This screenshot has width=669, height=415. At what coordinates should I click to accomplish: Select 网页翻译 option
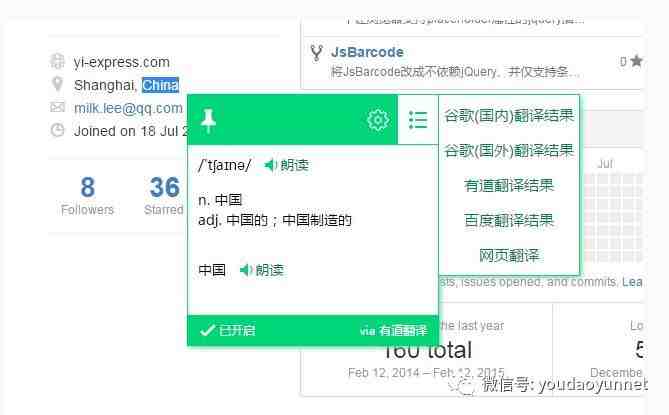coord(509,255)
